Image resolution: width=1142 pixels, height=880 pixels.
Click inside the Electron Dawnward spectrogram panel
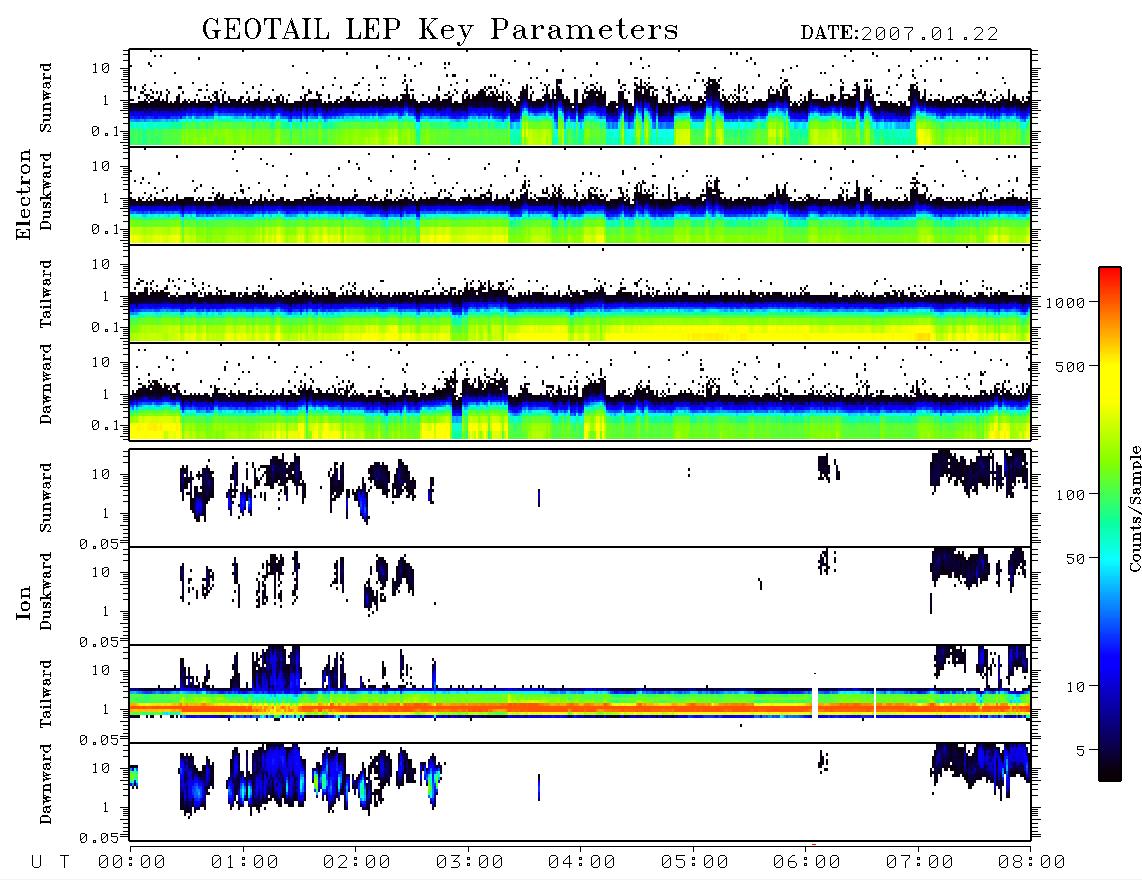coord(580,392)
